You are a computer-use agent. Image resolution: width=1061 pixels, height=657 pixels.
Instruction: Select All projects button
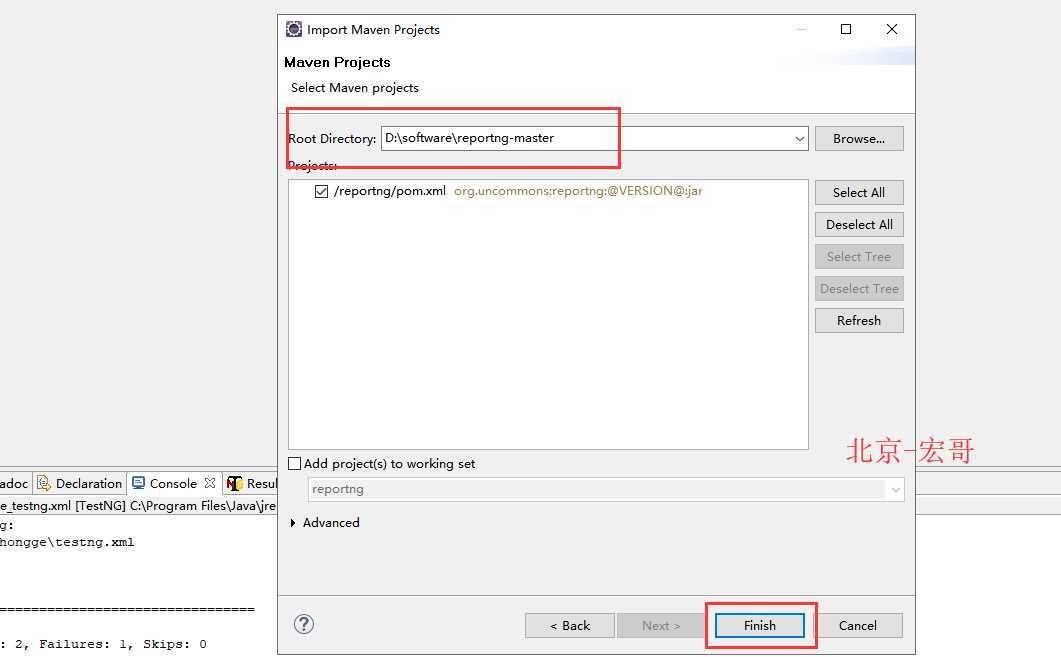click(859, 193)
